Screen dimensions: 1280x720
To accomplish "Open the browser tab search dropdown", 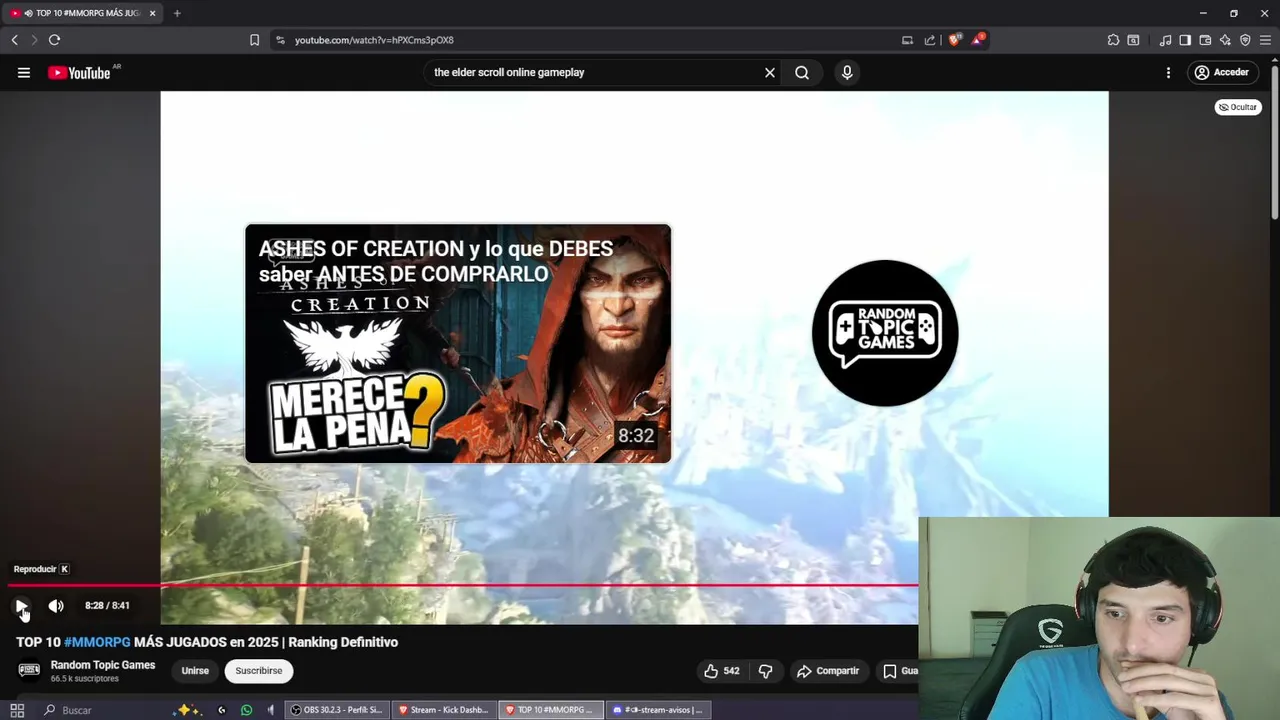I will tap(1133, 40).
